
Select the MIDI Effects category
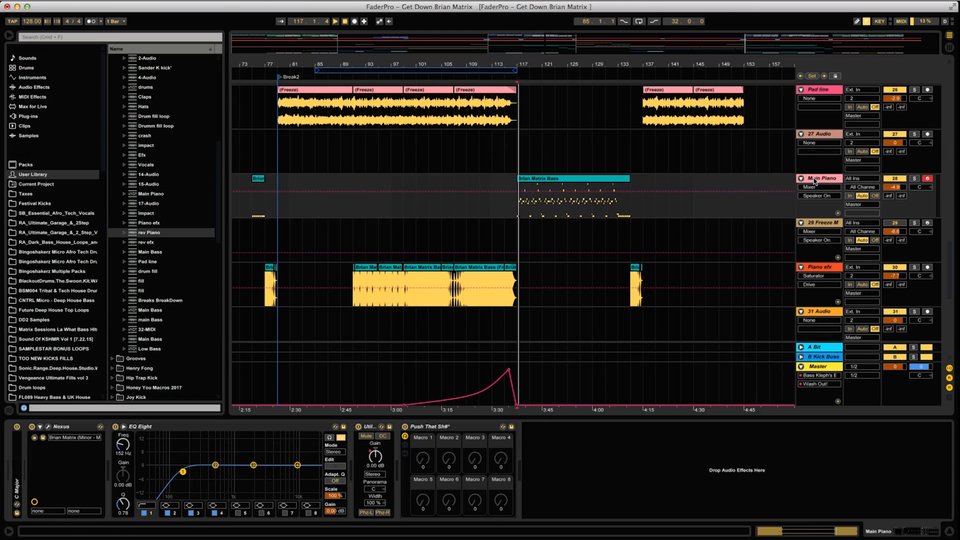click(32, 97)
